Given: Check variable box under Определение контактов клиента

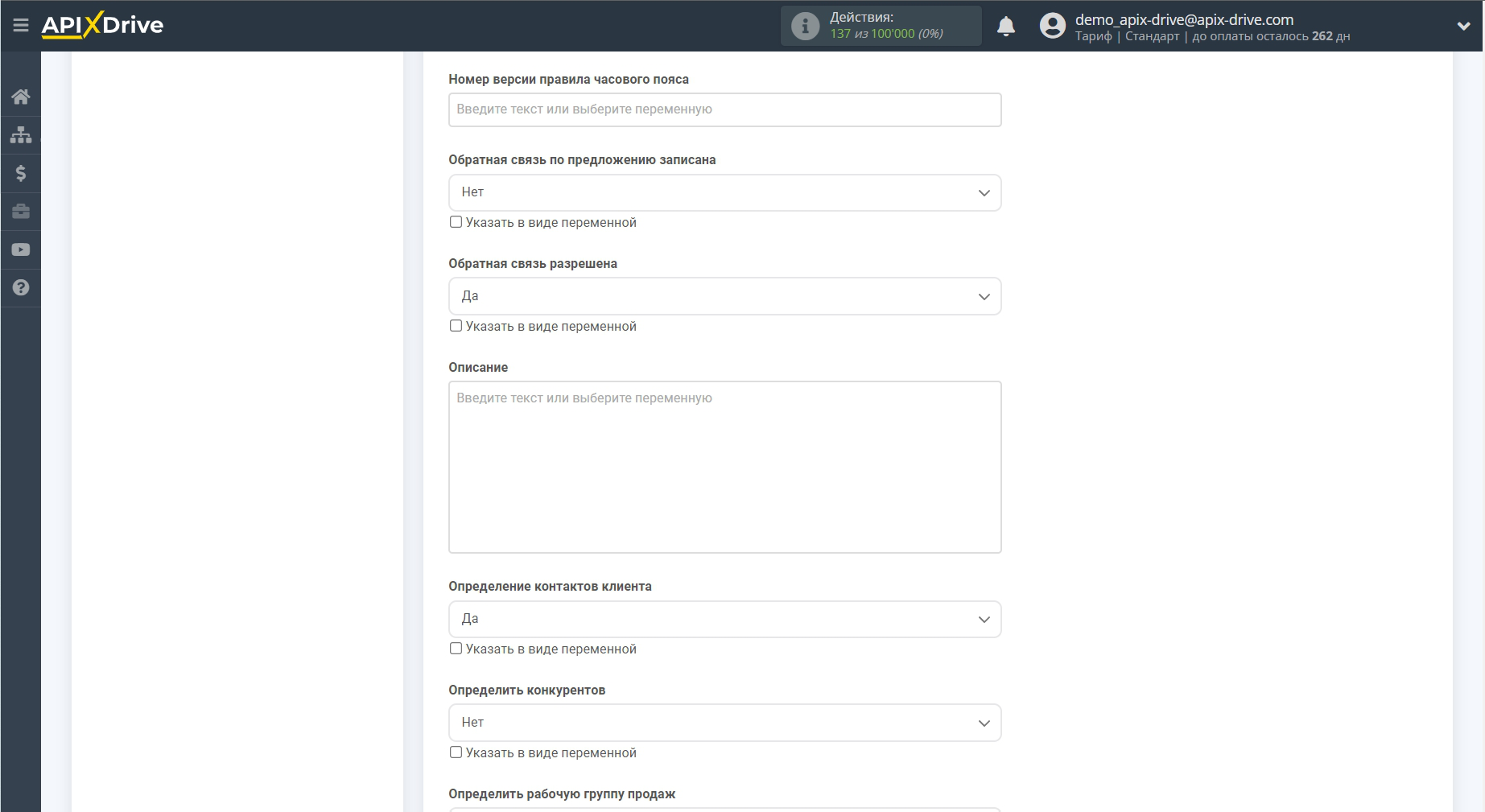Looking at the screenshot, I should tap(456, 649).
